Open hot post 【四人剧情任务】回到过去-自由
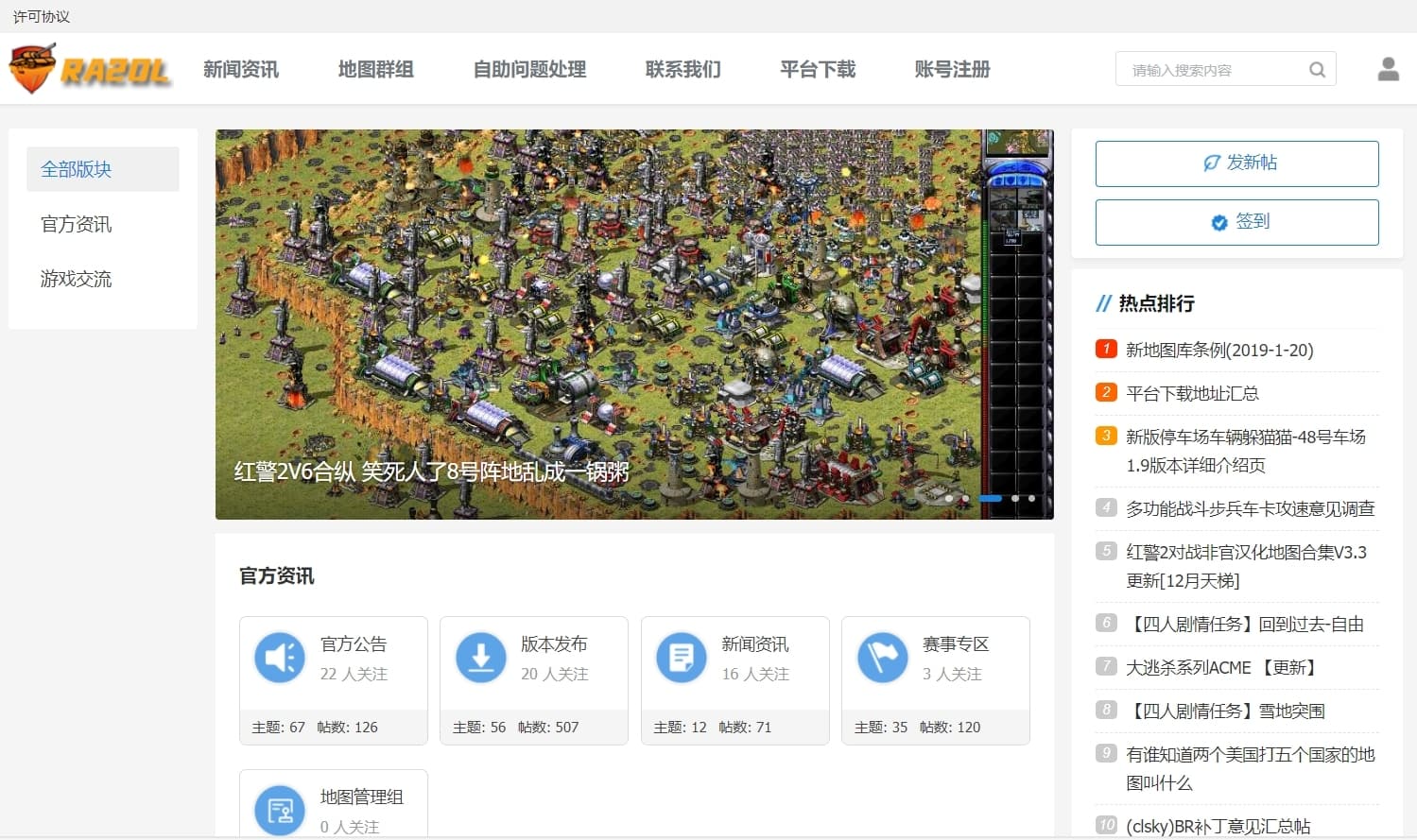The width and height of the screenshot is (1417, 840). (1245, 625)
